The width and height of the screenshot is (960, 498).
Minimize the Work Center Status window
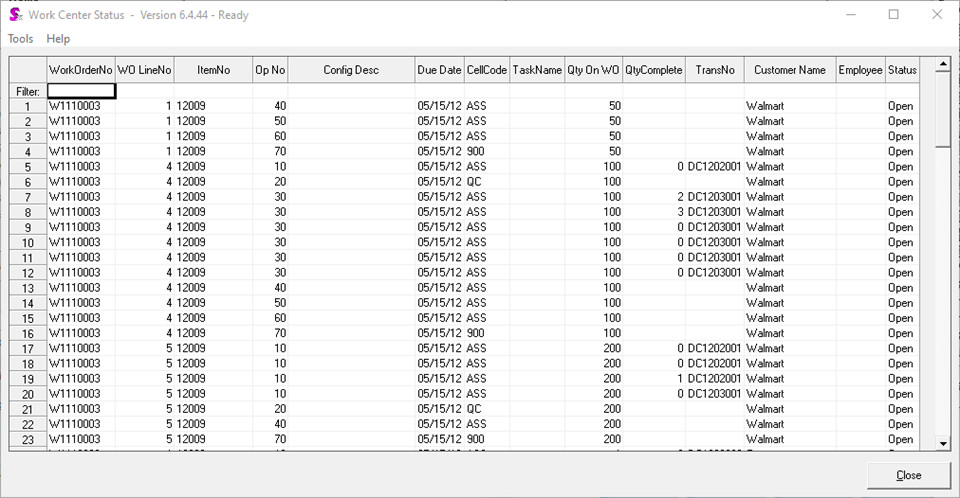click(850, 15)
